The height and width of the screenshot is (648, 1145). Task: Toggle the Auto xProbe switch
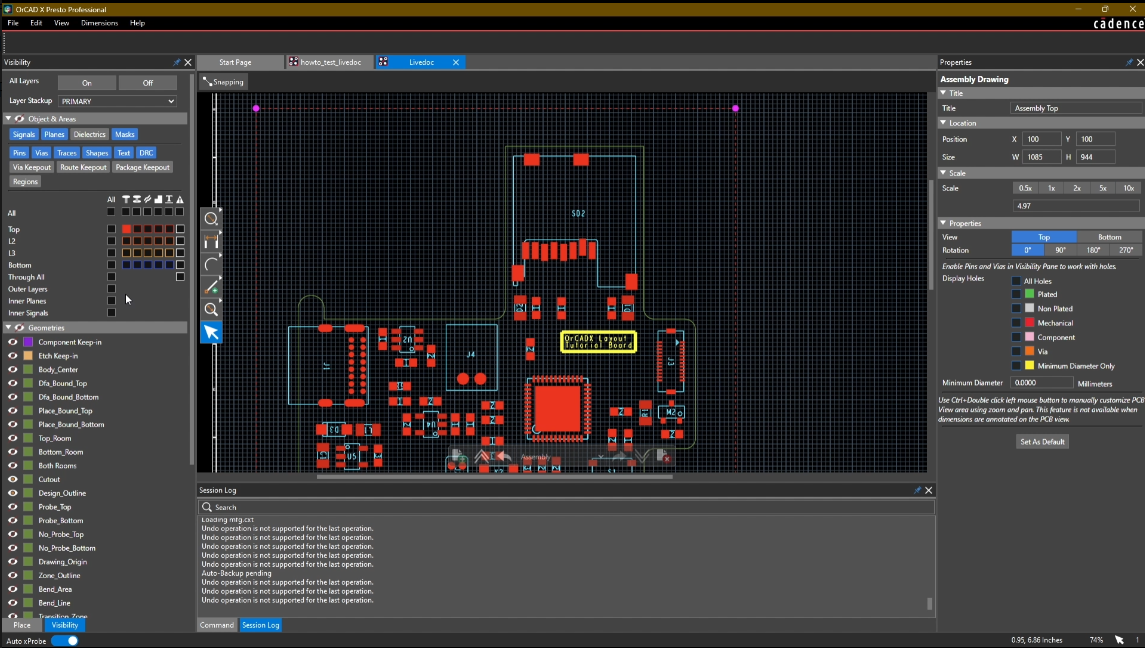(x=65, y=640)
